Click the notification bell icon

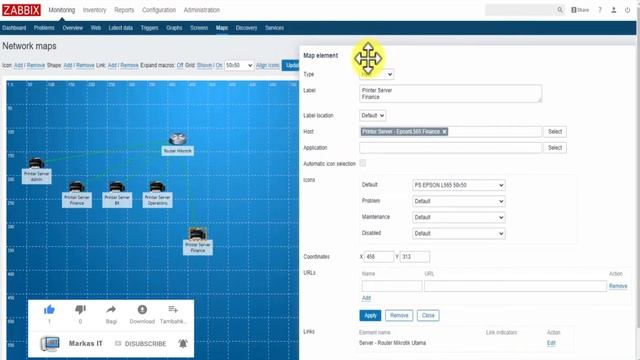(x=183, y=344)
